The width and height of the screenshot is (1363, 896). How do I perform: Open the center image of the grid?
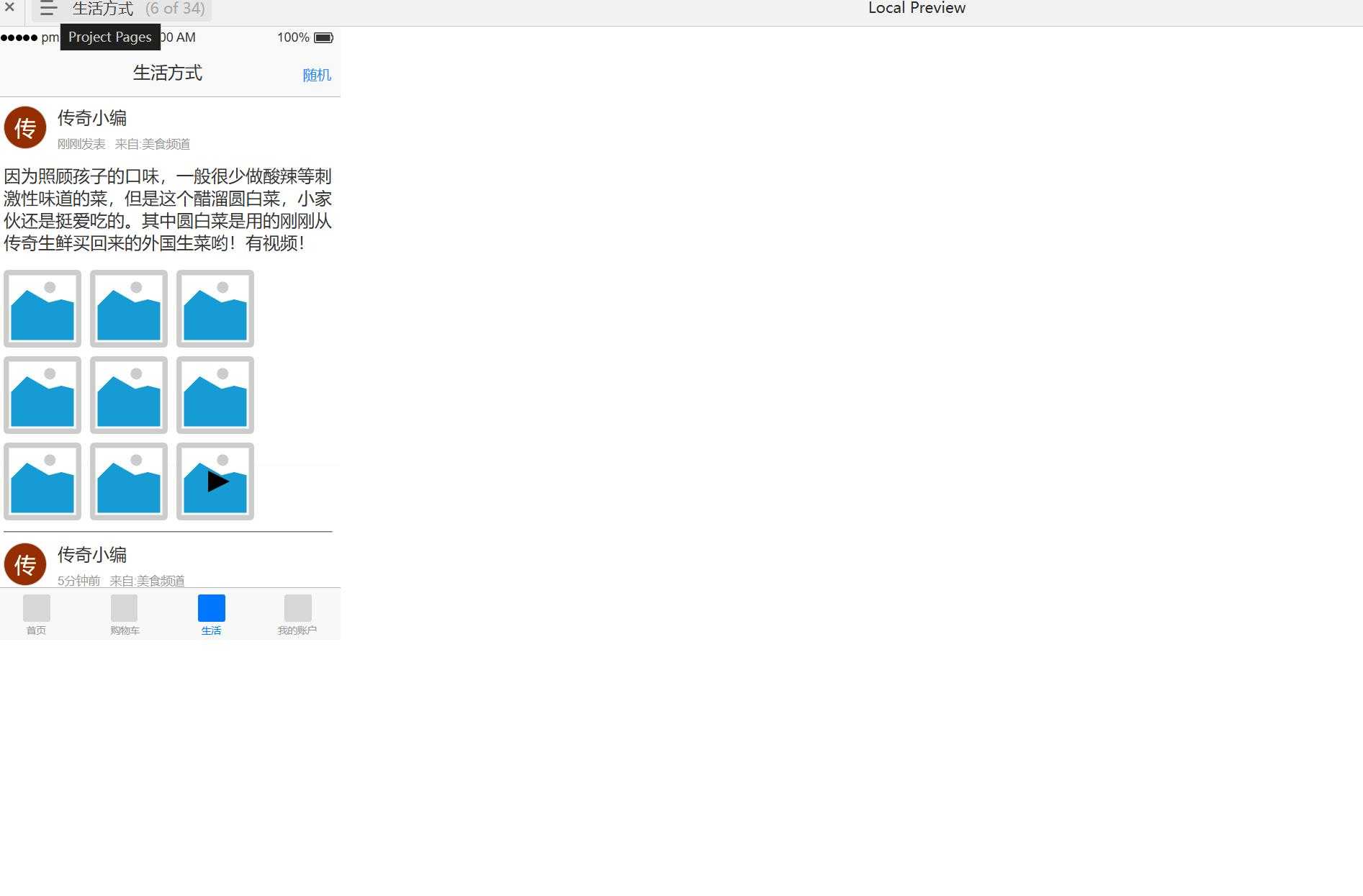point(128,395)
